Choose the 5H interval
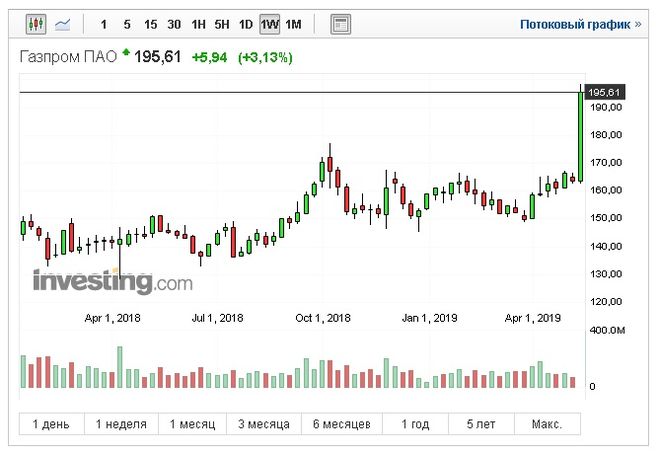 pyautogui.click(x=222, y=24)
